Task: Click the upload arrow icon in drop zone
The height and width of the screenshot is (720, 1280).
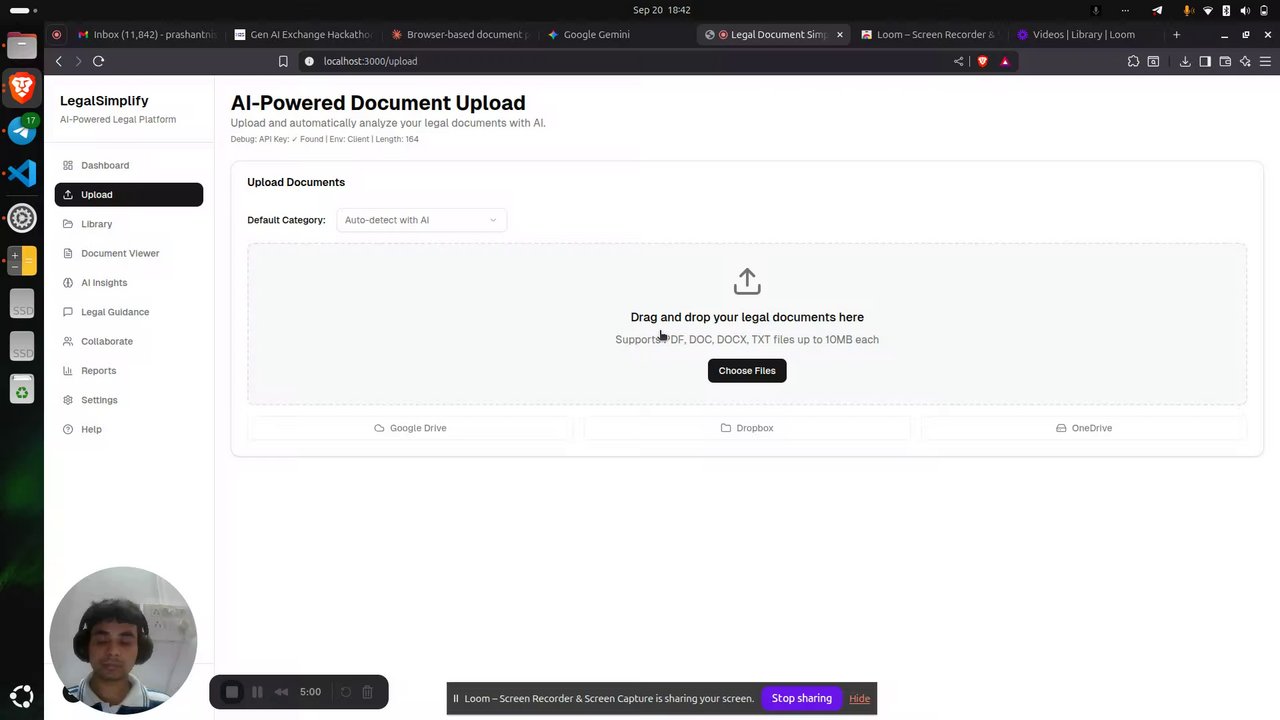Action: (x=747, y=281)
